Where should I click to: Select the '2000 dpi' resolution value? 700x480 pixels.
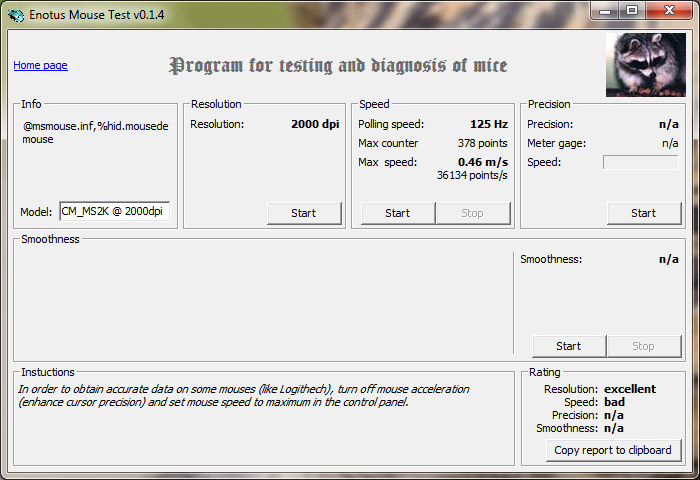coord(315,124)
